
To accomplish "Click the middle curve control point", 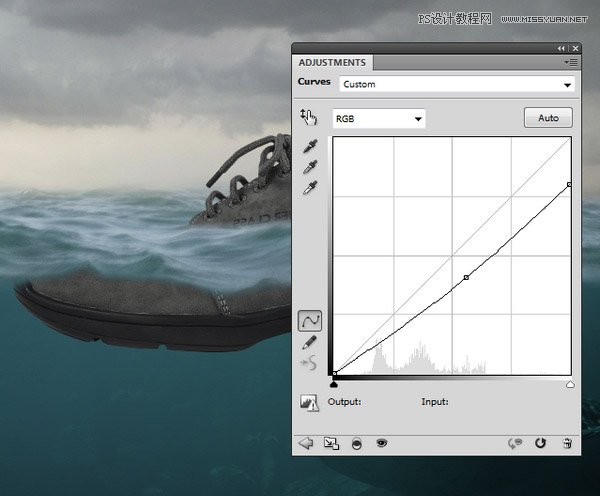I will (x=466, y=277).
